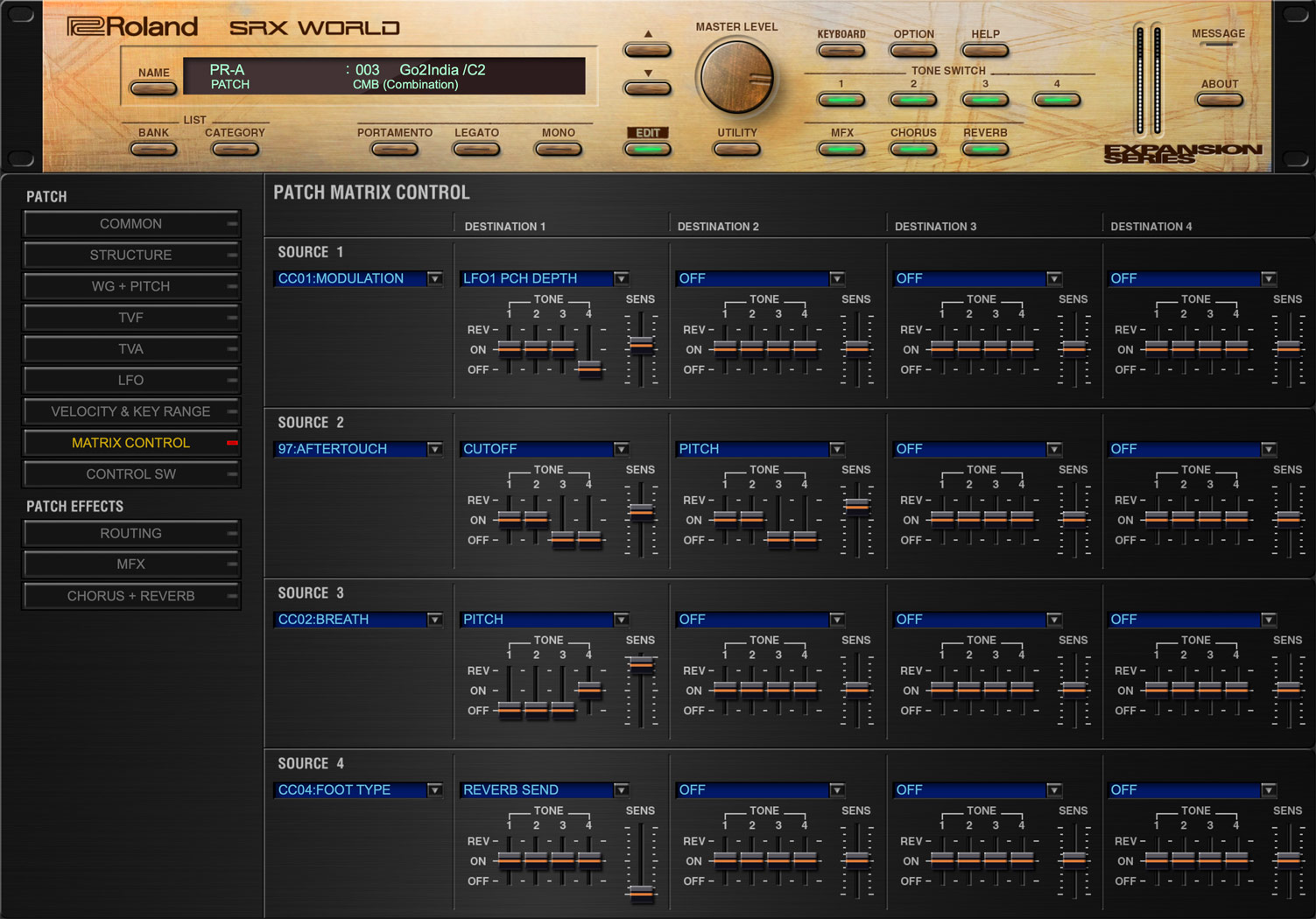The height and width of the screenshot is (919, 1316).
Task: Open the CHORUS + REVERB page
Action: pyautogui.click(x=131, y=596)
